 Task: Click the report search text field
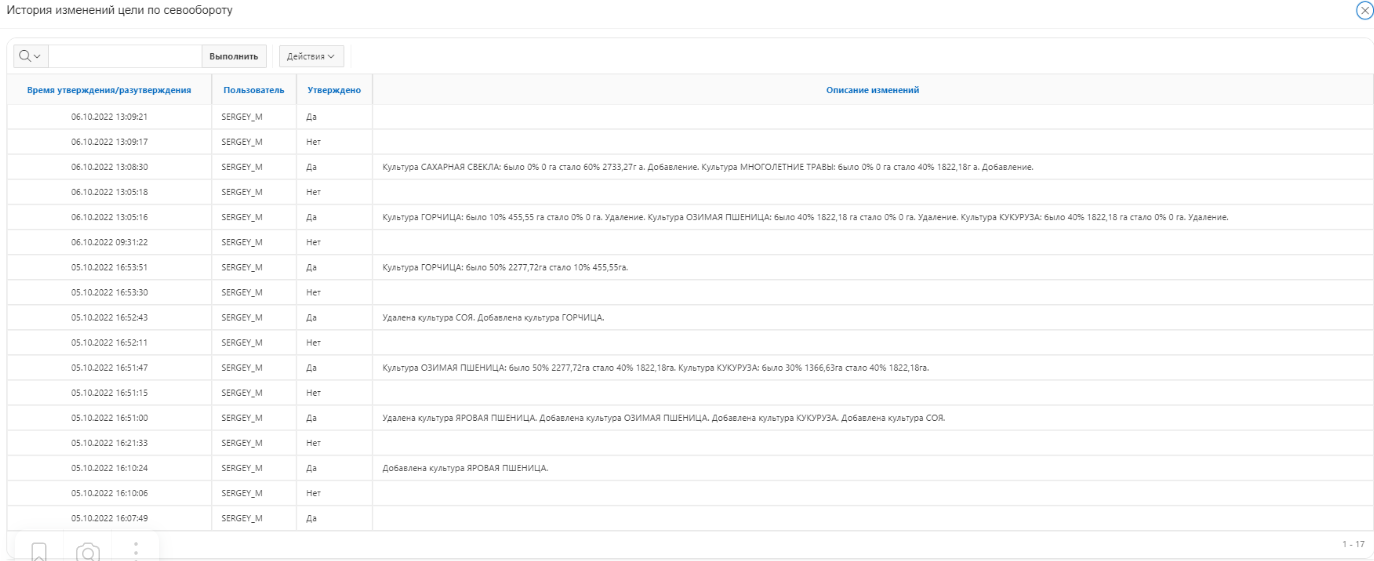click(x=125, y=56)
